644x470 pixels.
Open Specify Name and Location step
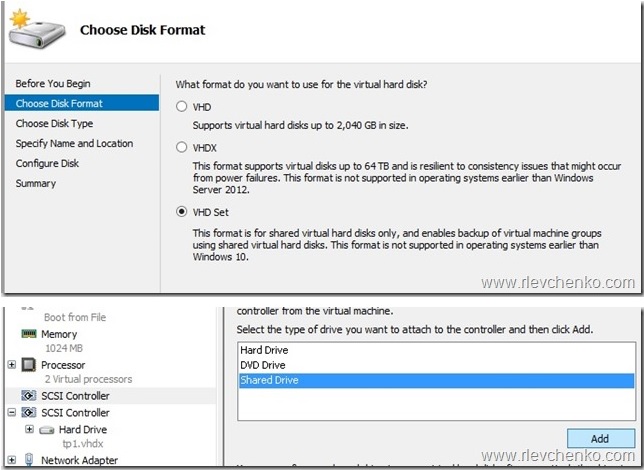coord(74,143)
